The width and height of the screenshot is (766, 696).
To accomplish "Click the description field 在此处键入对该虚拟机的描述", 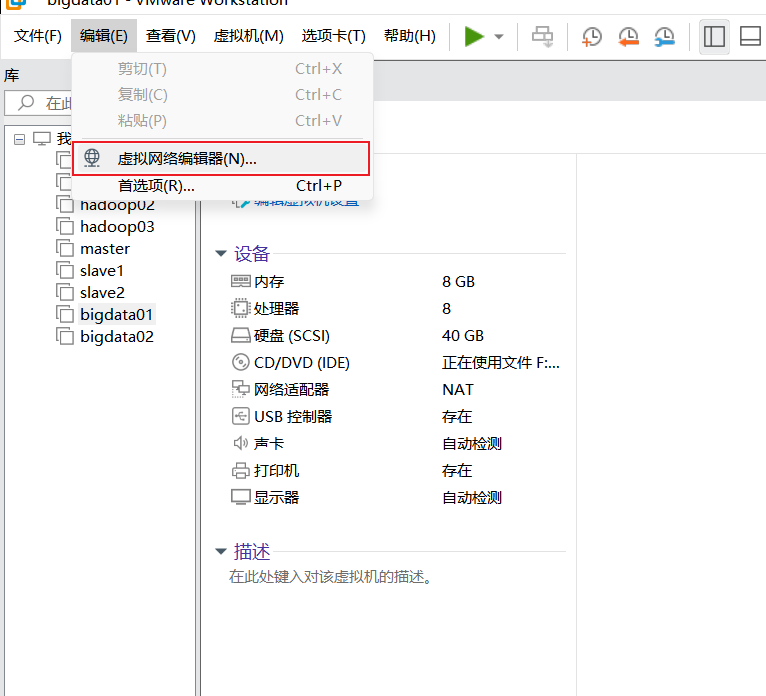I will [x=331, y=577].
